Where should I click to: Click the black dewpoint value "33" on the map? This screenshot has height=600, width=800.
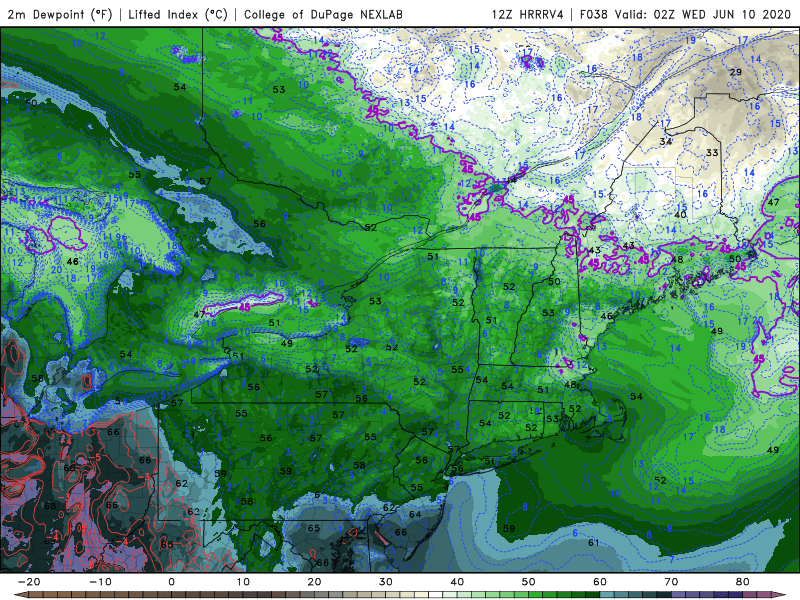coord(712,153)
